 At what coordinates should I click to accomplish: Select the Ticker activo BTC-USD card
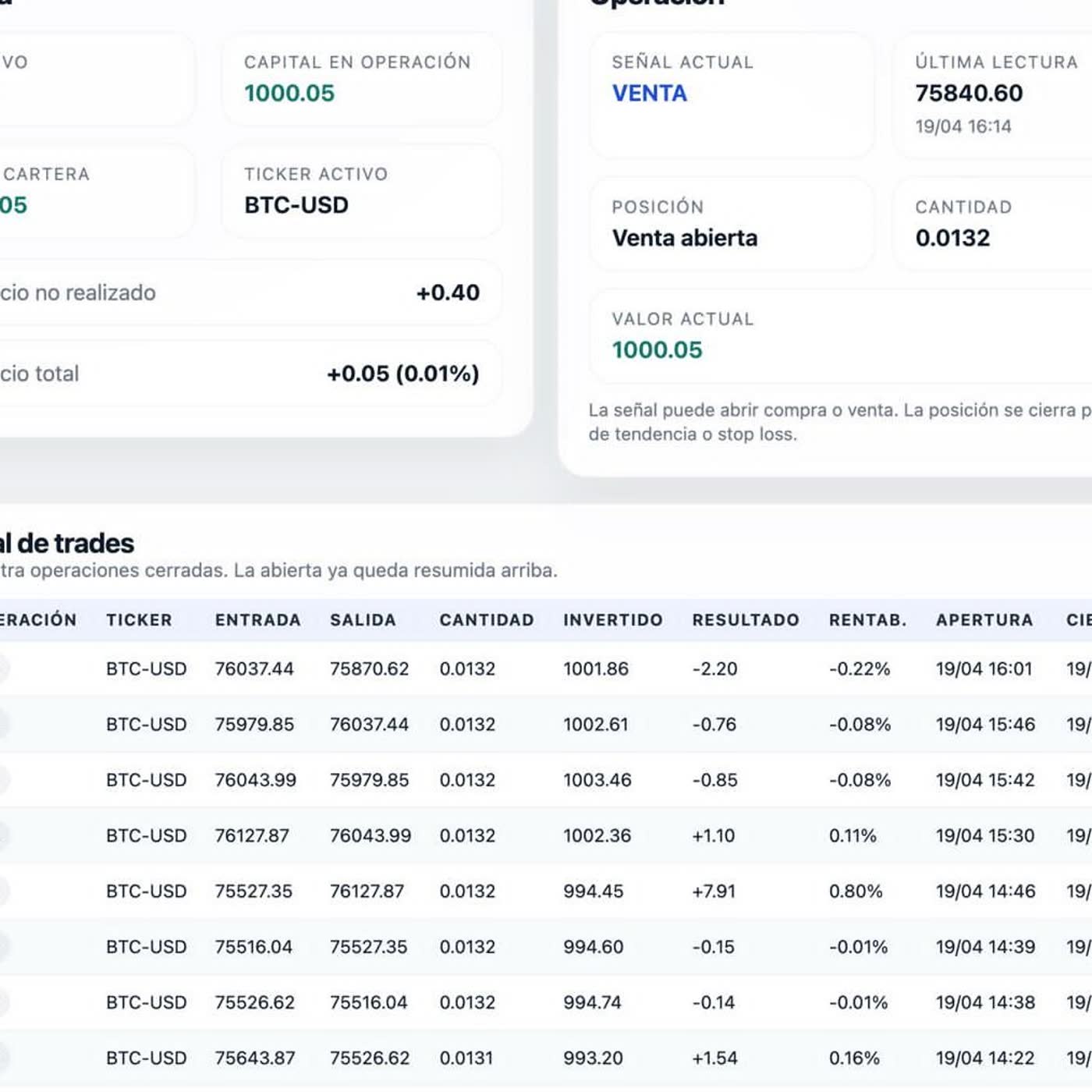[361, 191]
